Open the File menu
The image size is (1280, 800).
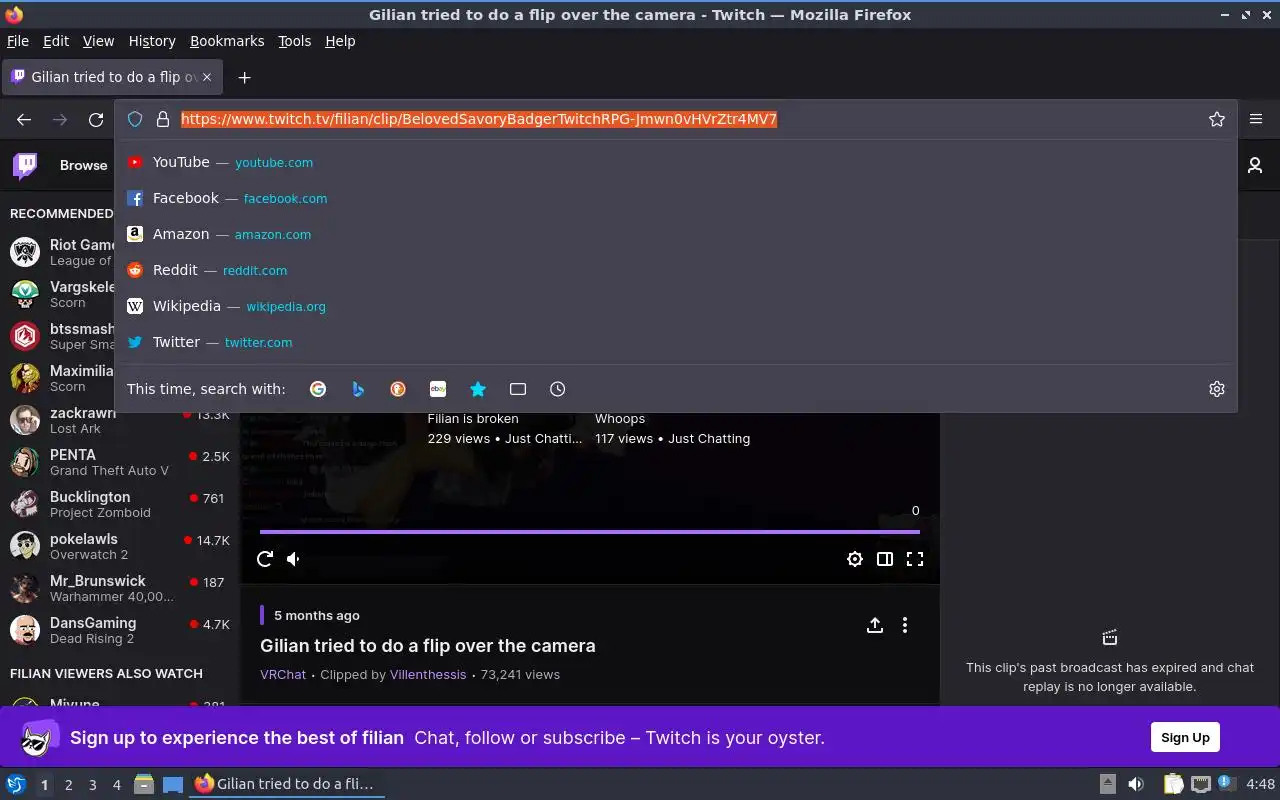18,41
